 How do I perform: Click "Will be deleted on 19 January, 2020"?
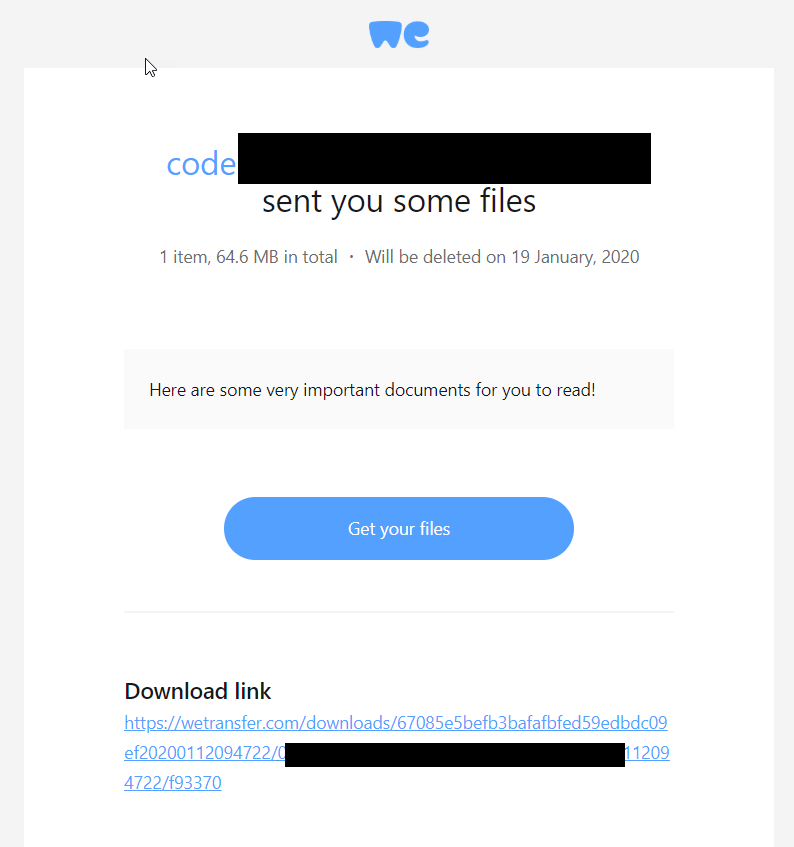[x=502, y=257]
